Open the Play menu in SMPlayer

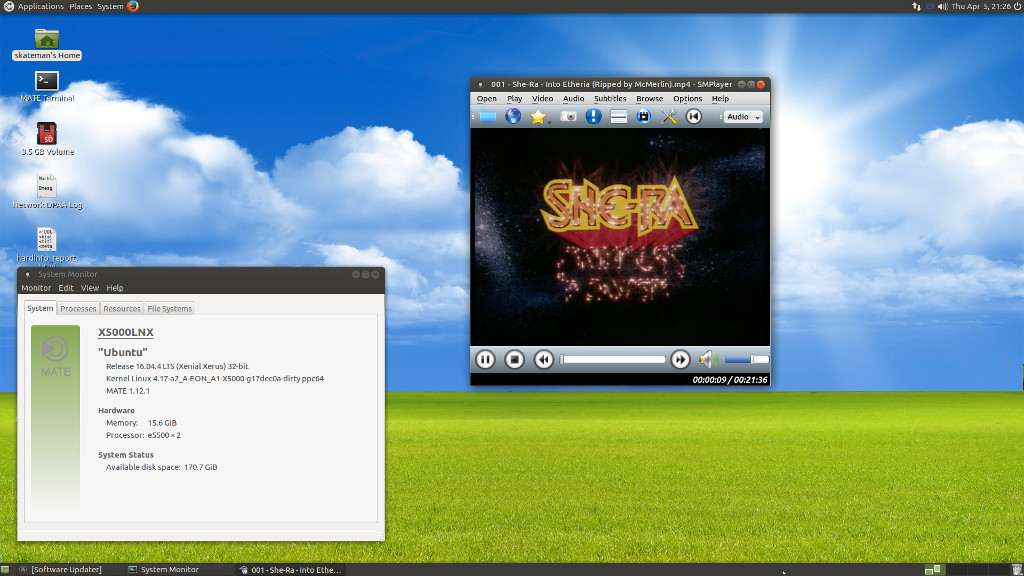tap(515, 99)
